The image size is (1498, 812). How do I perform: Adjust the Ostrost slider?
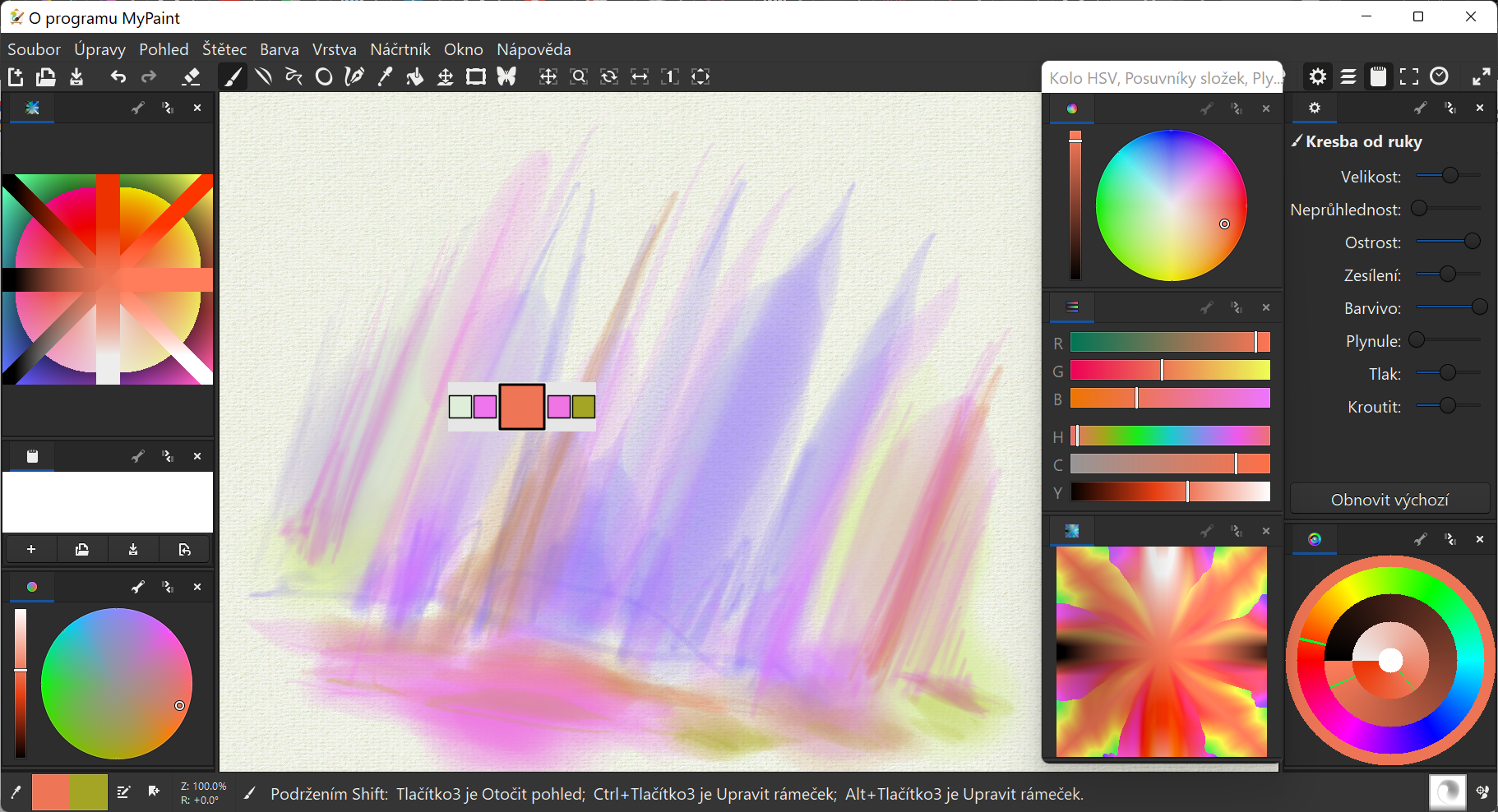[x=1449, y=241]
